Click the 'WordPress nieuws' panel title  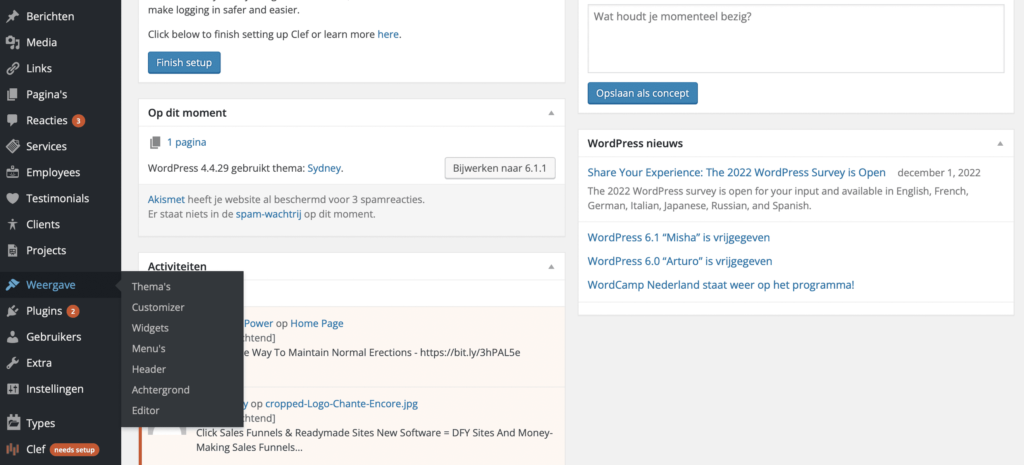click(x=635, y=144)
